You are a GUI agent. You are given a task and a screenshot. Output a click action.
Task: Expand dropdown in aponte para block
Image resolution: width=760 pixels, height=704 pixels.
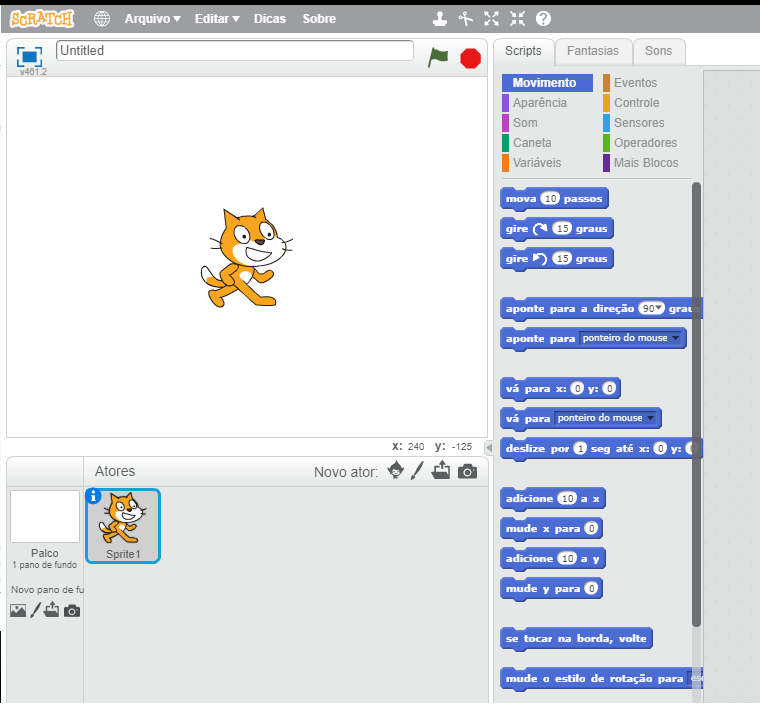point(676,339)
